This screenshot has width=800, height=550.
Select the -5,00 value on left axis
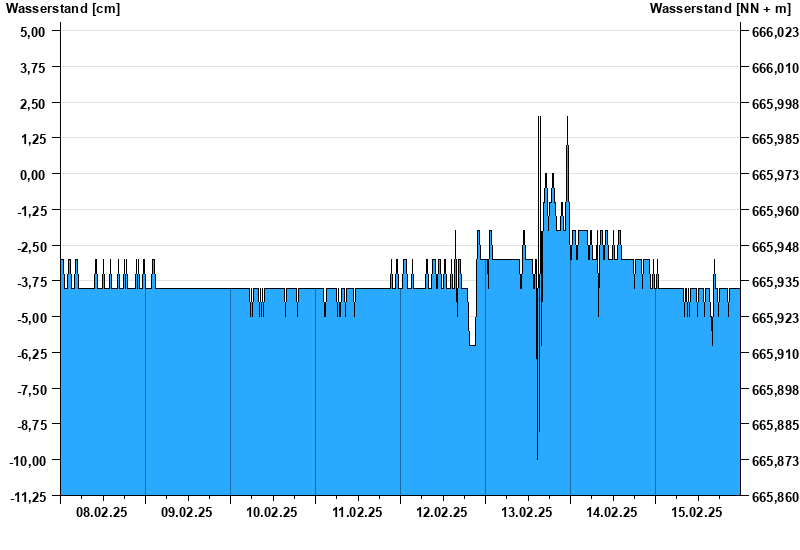coord(31,318)
